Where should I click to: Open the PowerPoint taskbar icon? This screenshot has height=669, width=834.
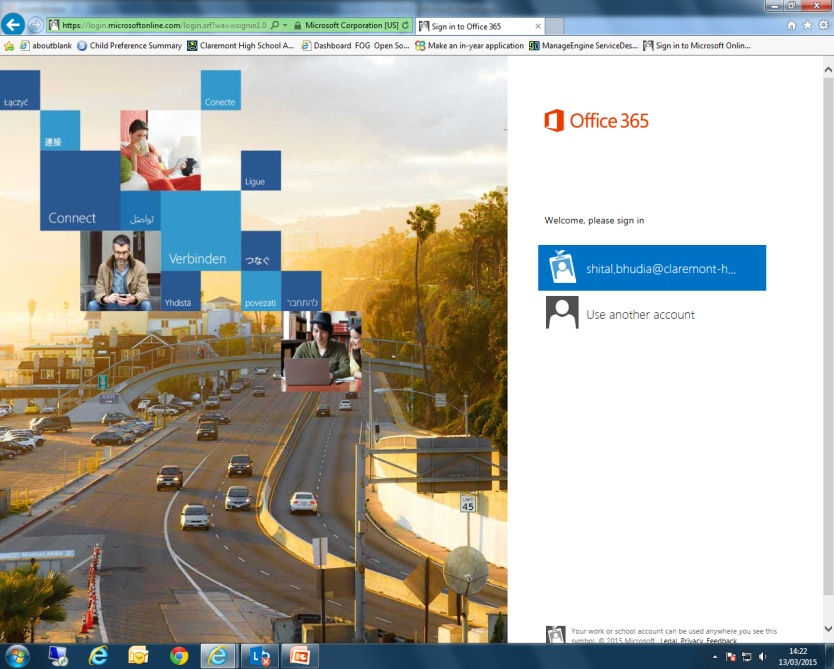click(299, 656)
